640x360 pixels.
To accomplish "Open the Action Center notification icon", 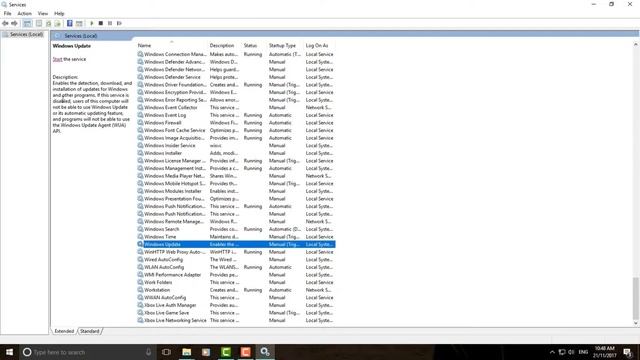I will (x=628, y=352).
